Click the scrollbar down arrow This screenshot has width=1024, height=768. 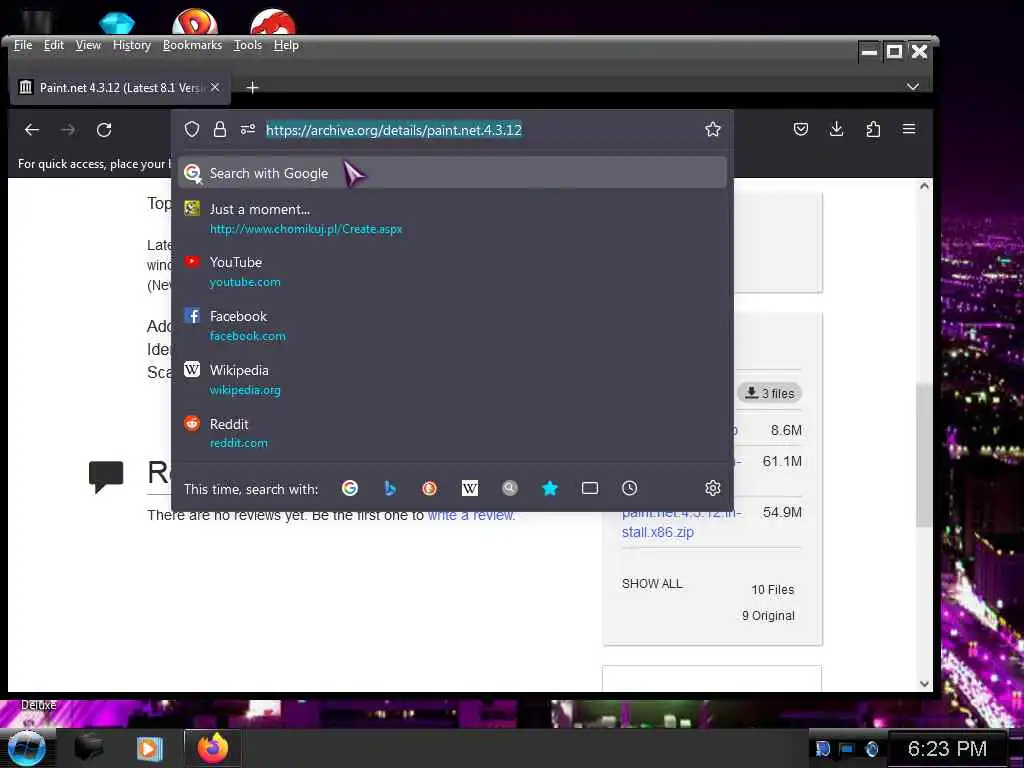click(924, 684)
